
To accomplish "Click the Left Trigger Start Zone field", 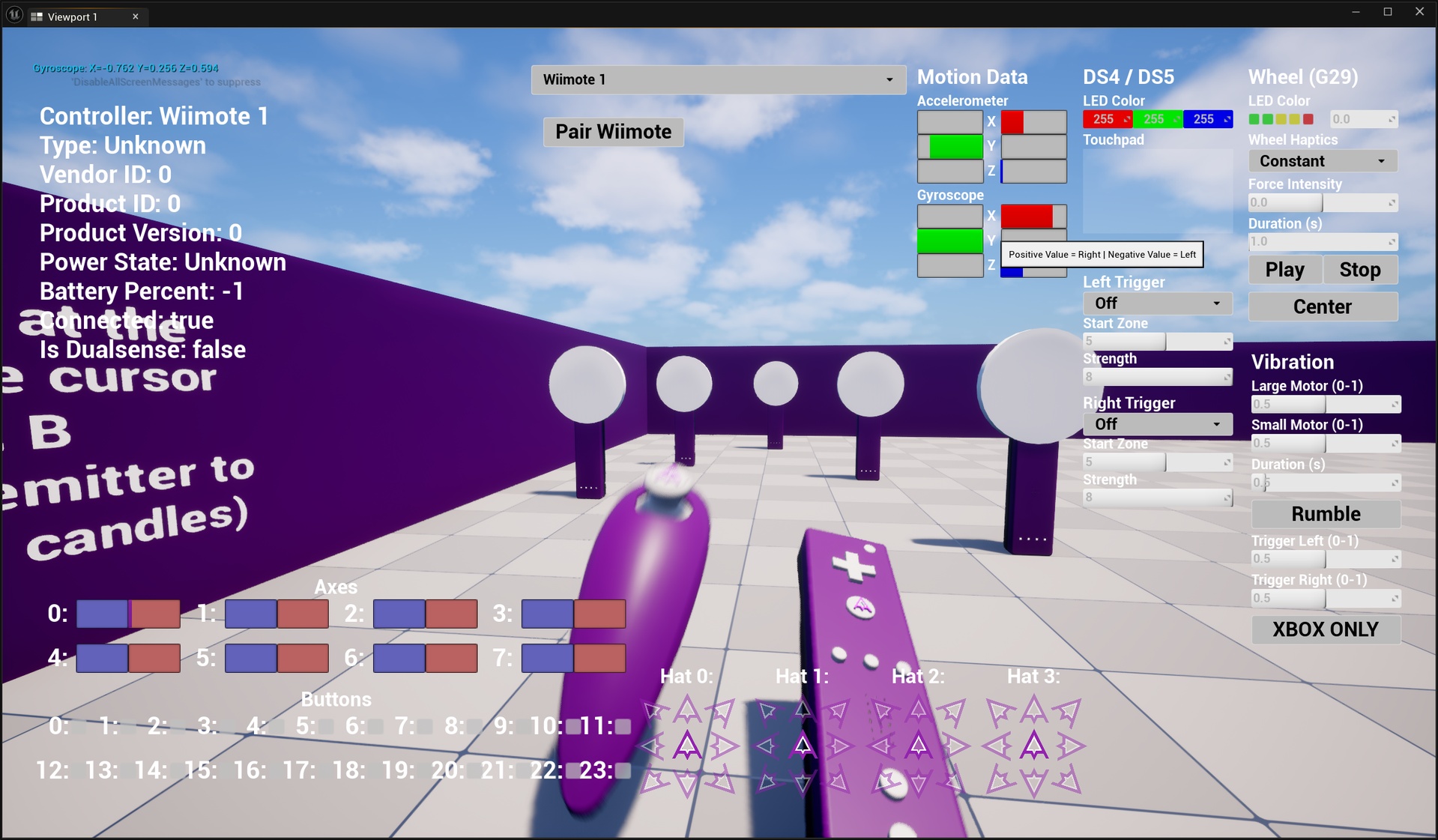I will point(1158,341).
